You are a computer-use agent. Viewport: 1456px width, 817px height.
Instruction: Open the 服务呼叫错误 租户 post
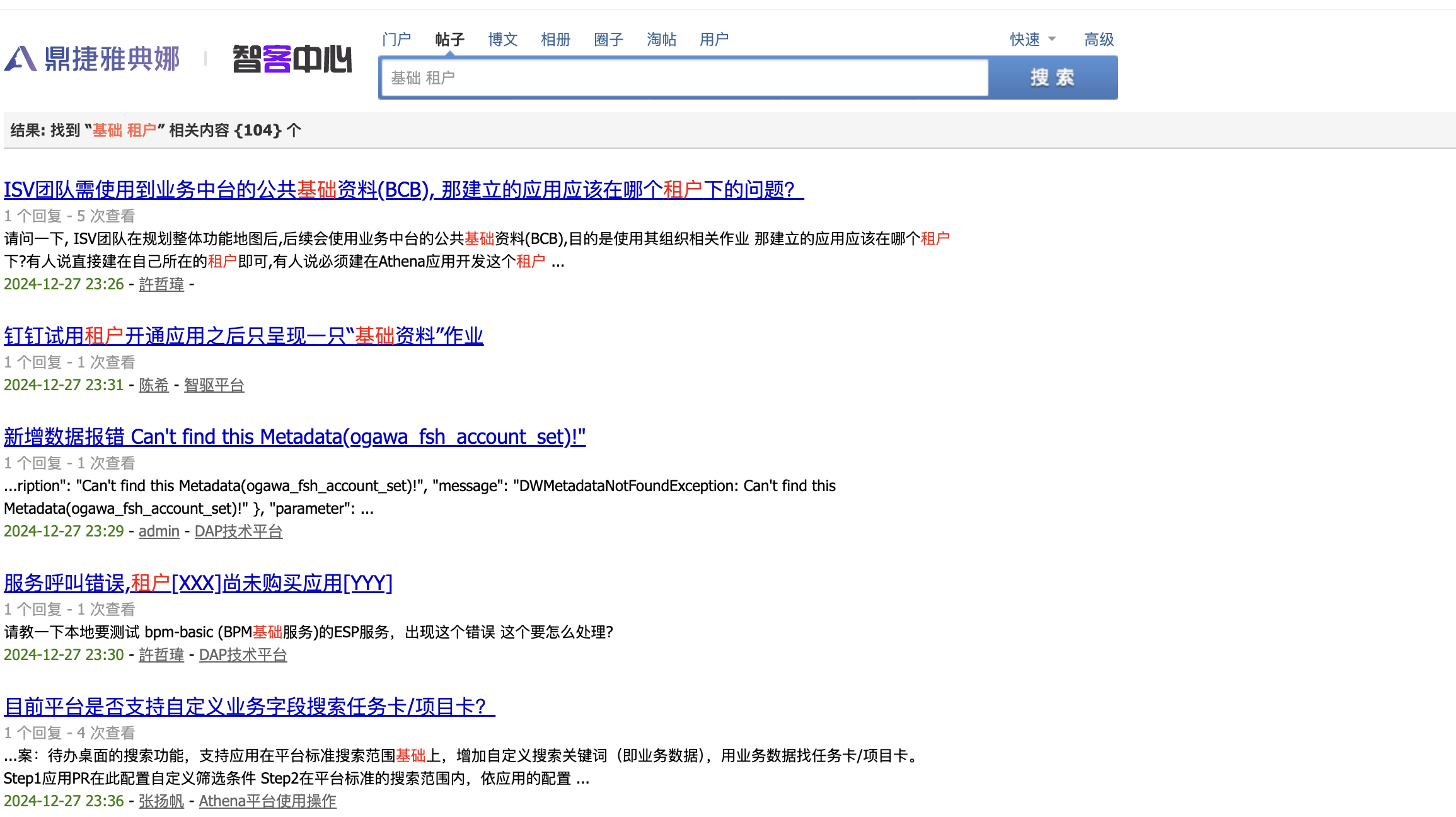198,582
